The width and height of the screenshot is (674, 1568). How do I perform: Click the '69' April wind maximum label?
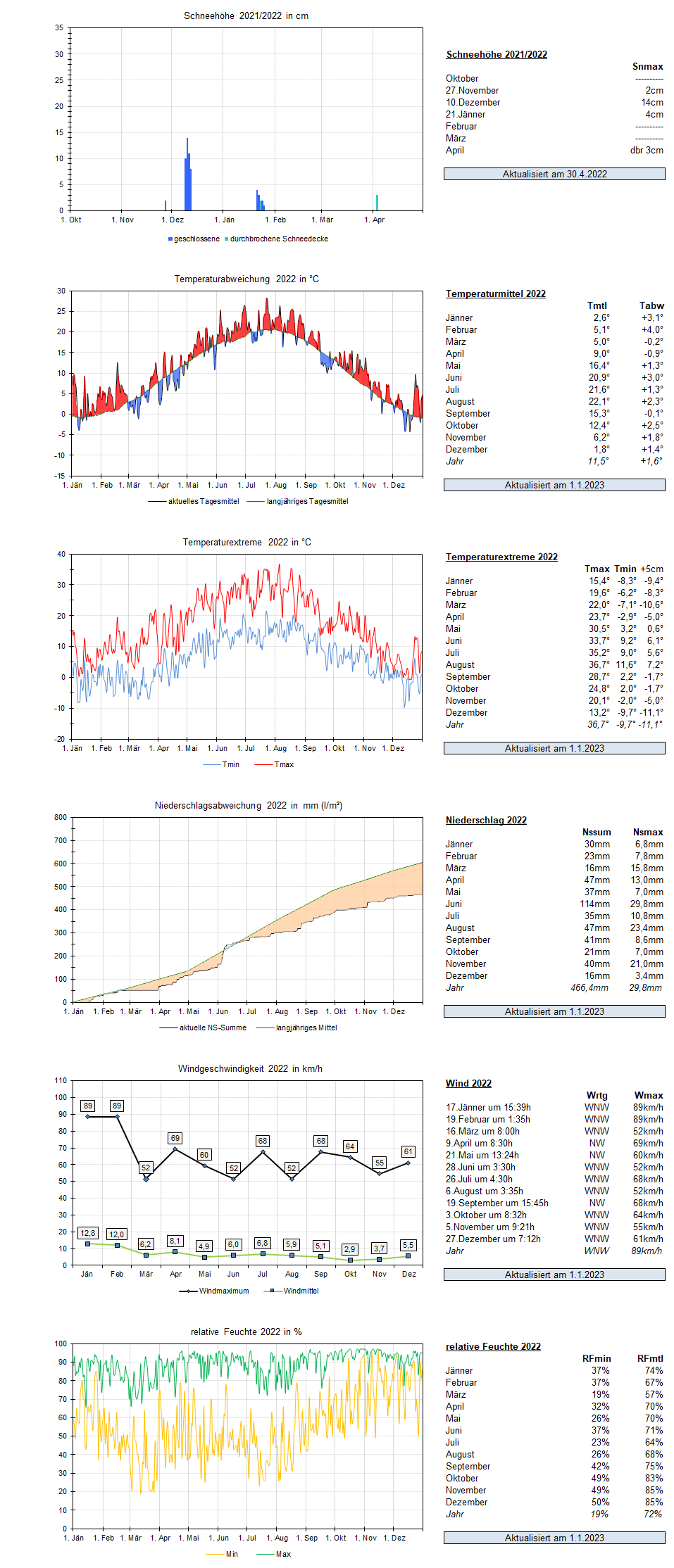175,1137
